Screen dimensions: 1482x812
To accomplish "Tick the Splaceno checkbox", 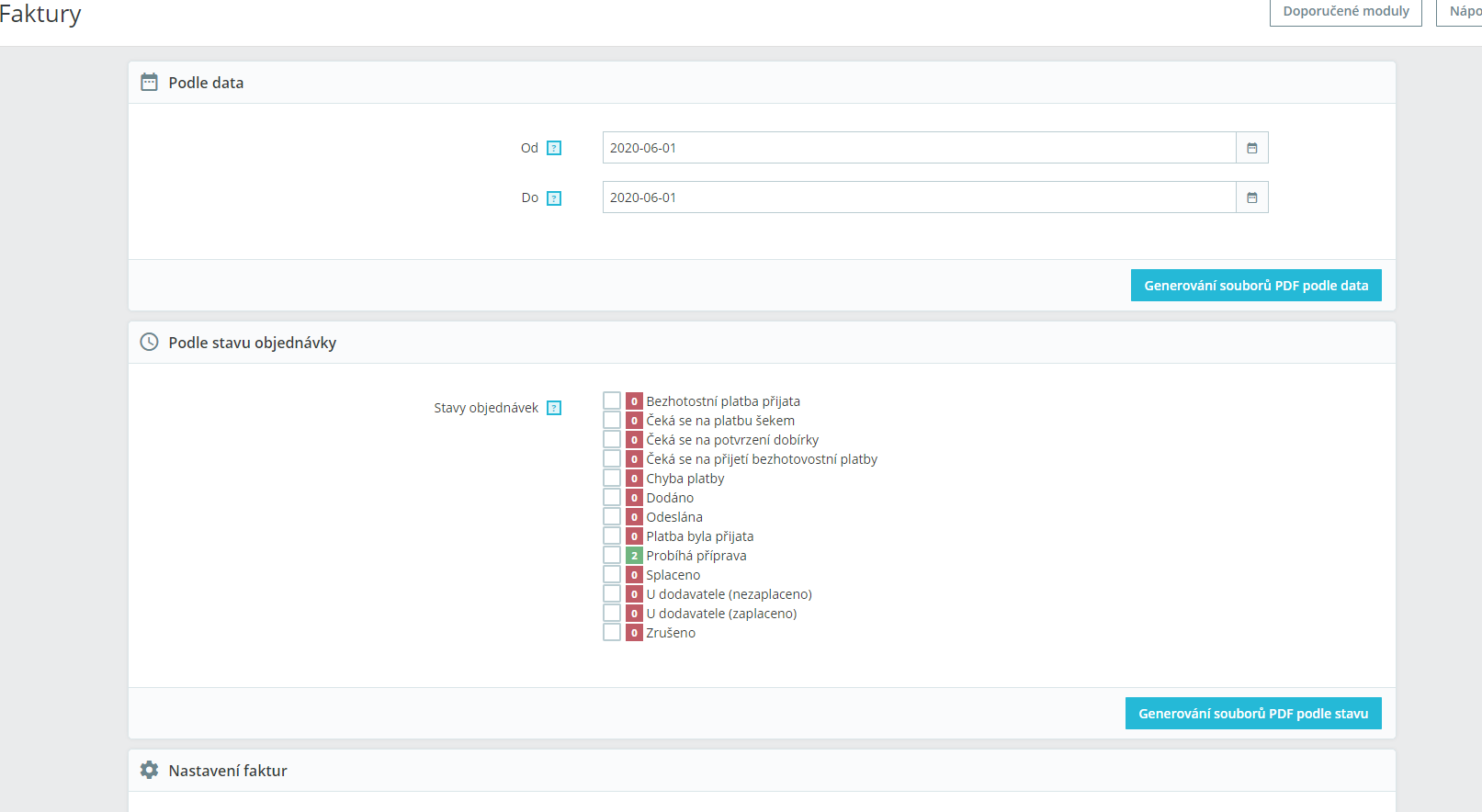I will pyautogui.click(x=612, y=574).
